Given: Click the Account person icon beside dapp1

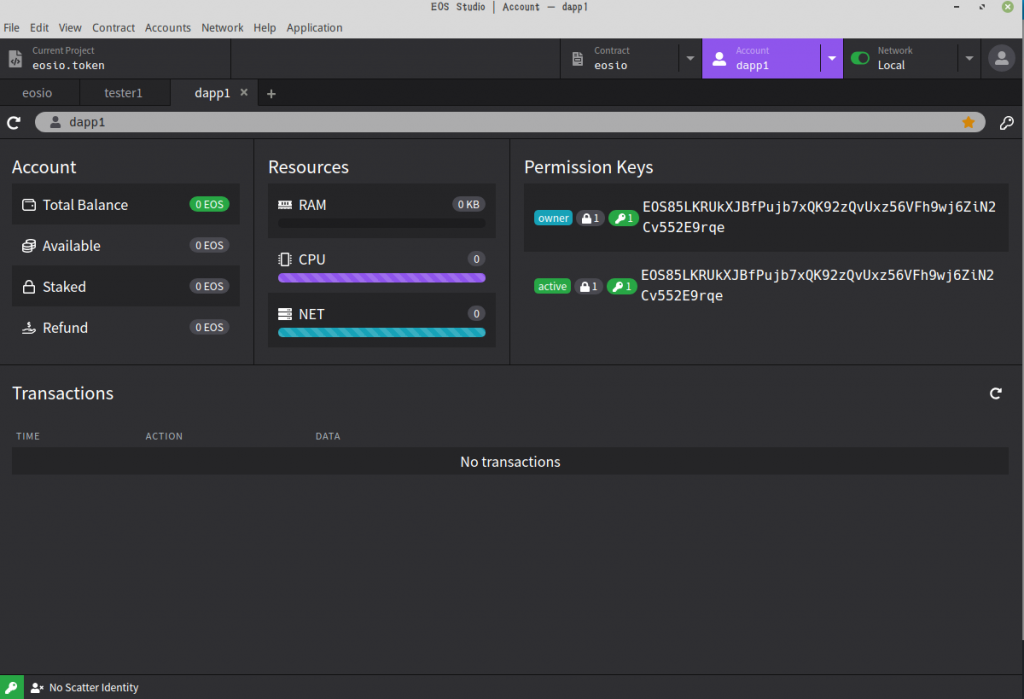Looking at the screenshot, I should [719, 59].
